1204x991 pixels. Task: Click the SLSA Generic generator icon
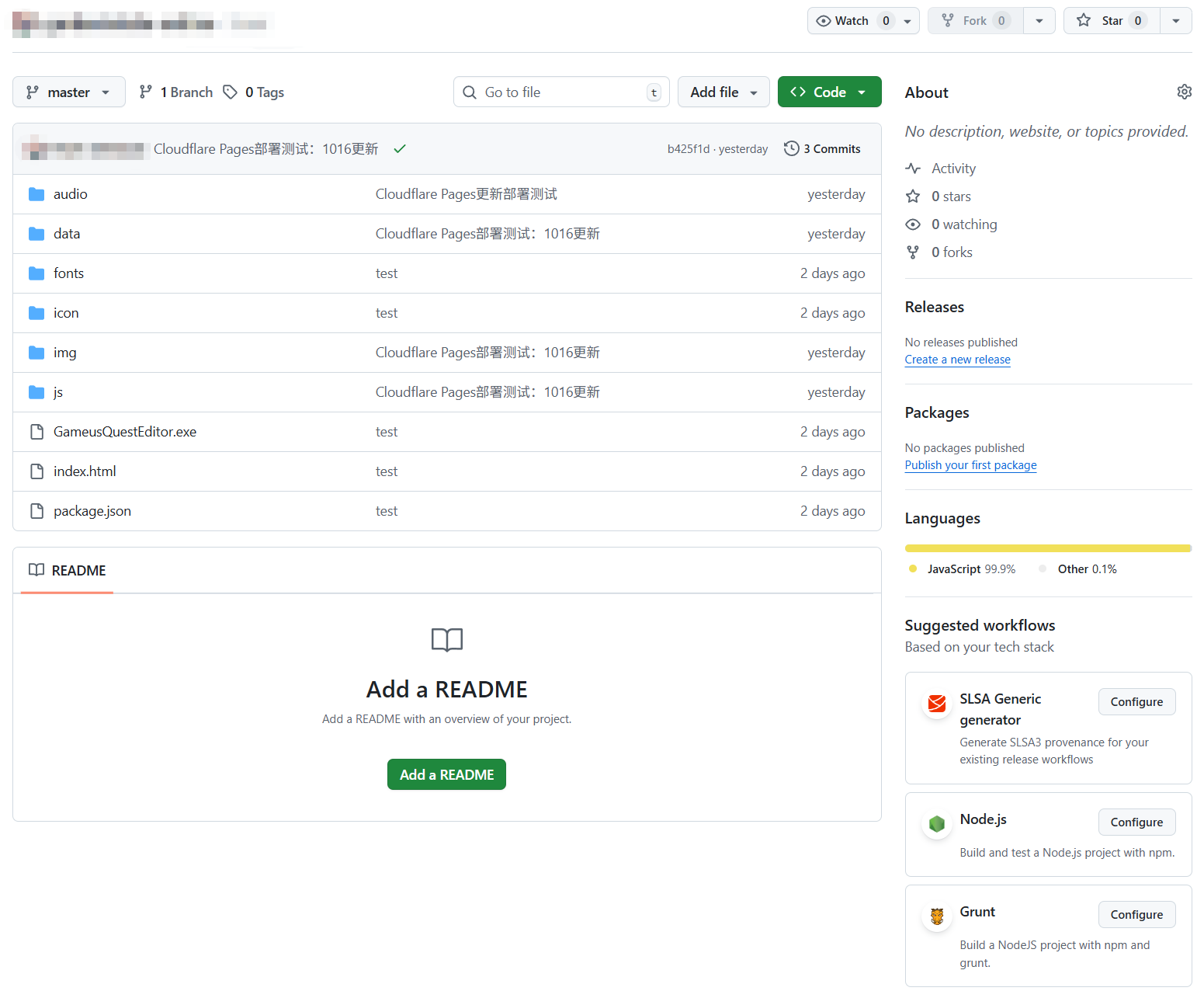937,704
